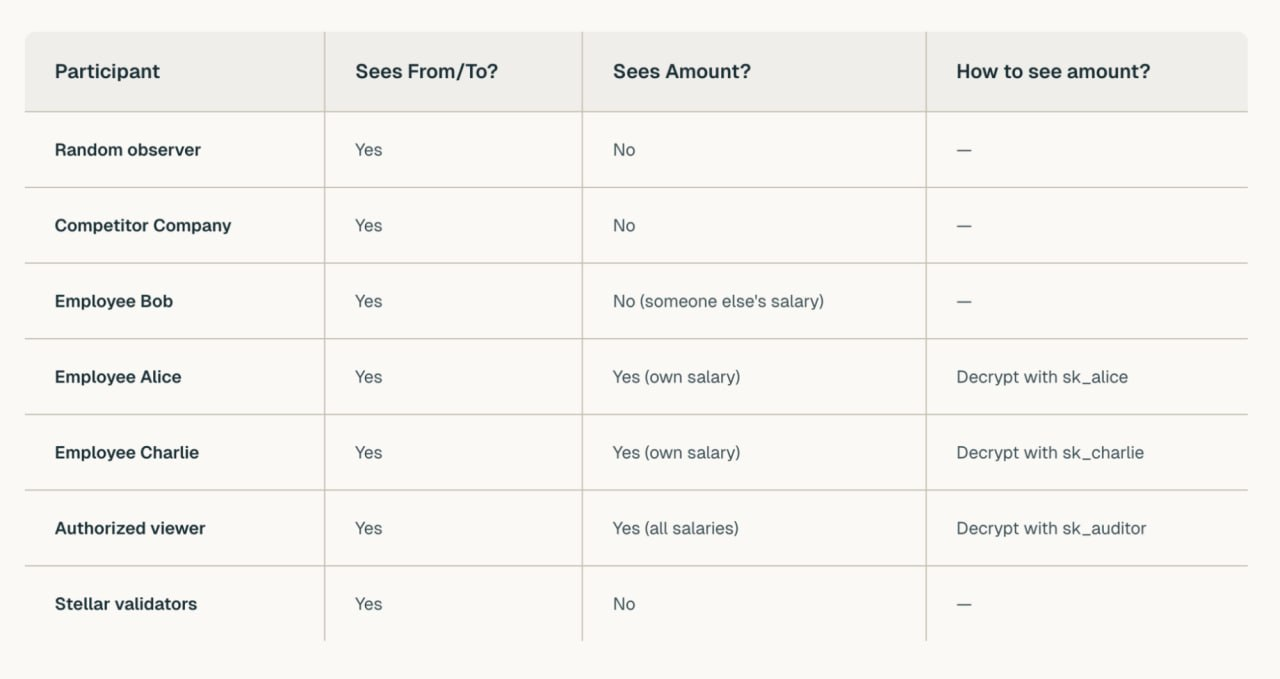Select the Competitor Company row label
1280x679 pixels.
143,225
